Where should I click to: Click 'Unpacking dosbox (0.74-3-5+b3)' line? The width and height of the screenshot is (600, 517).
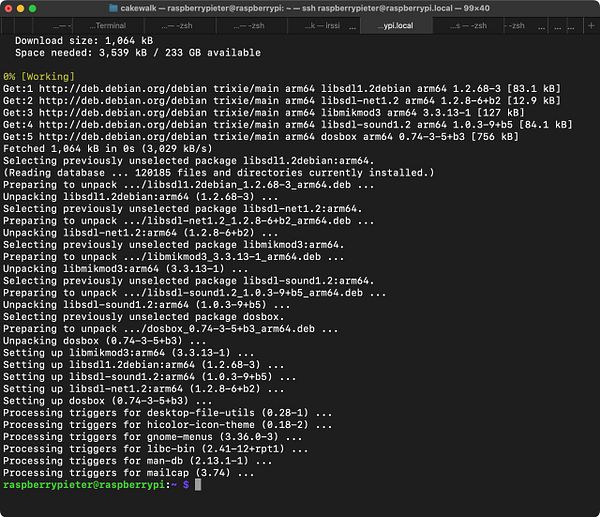click(x=104, y=341)
